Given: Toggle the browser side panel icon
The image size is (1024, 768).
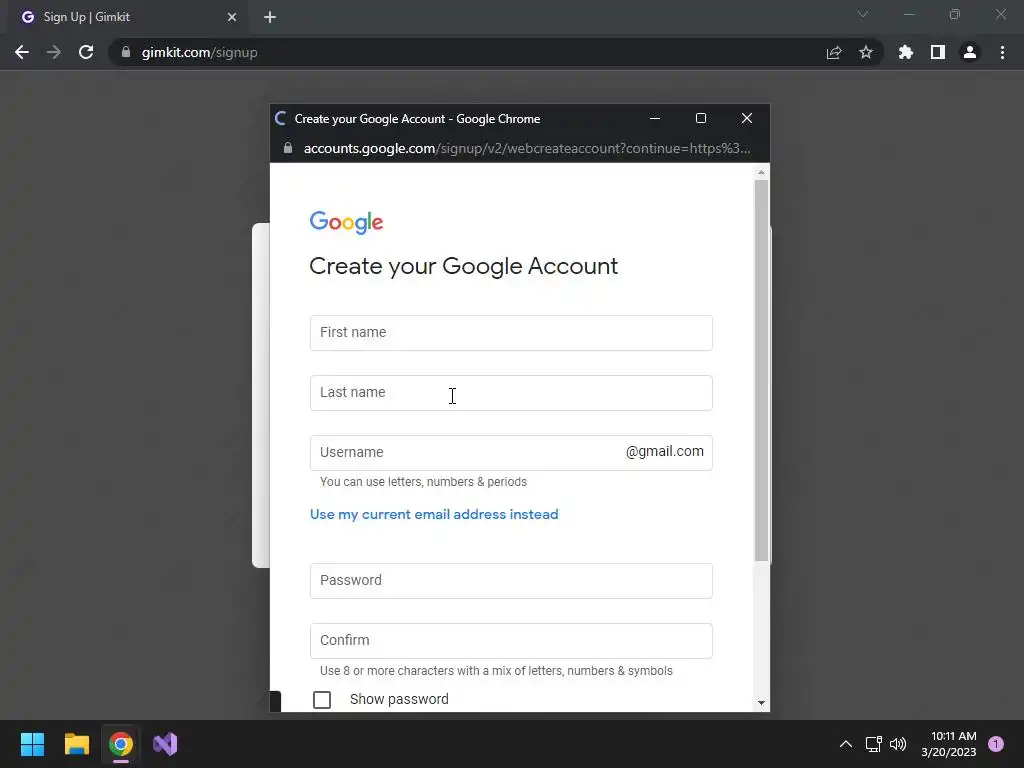Looking at the screenshot, I should [938, 52].
